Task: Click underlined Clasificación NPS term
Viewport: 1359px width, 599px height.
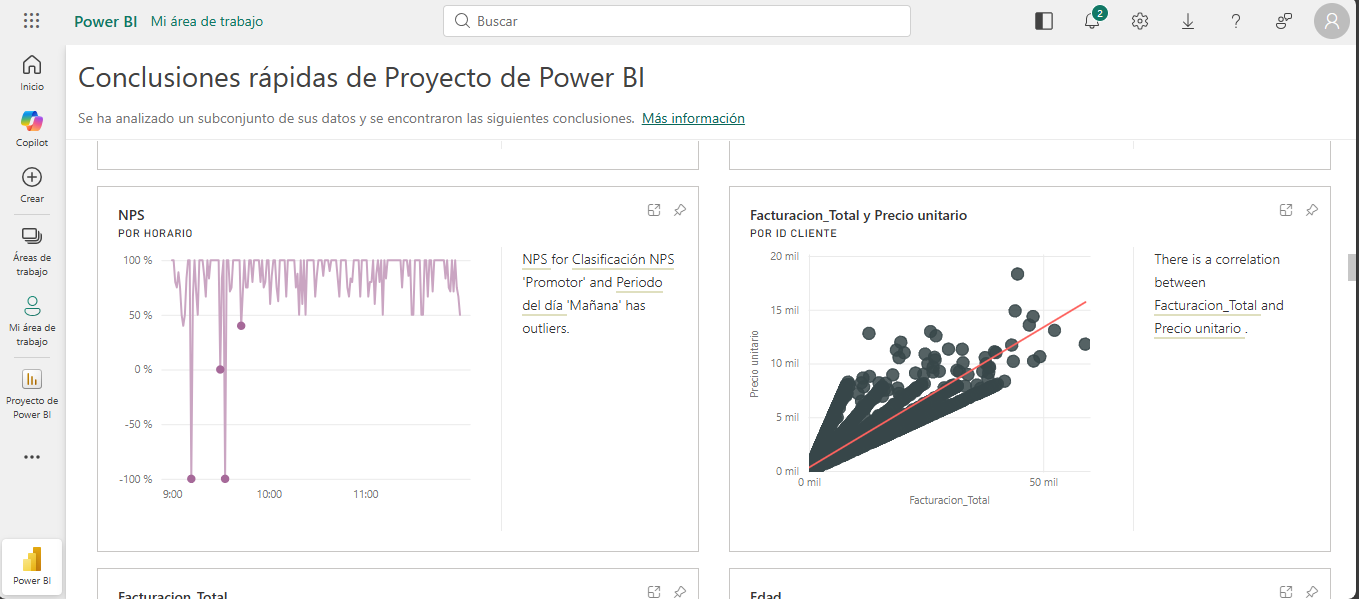Action: (x=623, y=259)
